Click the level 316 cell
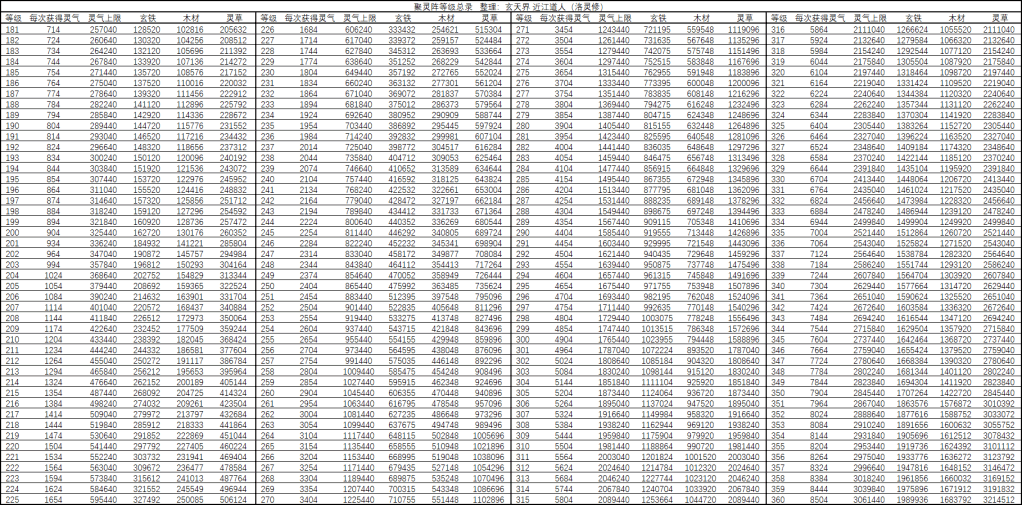 pos(779,31)
